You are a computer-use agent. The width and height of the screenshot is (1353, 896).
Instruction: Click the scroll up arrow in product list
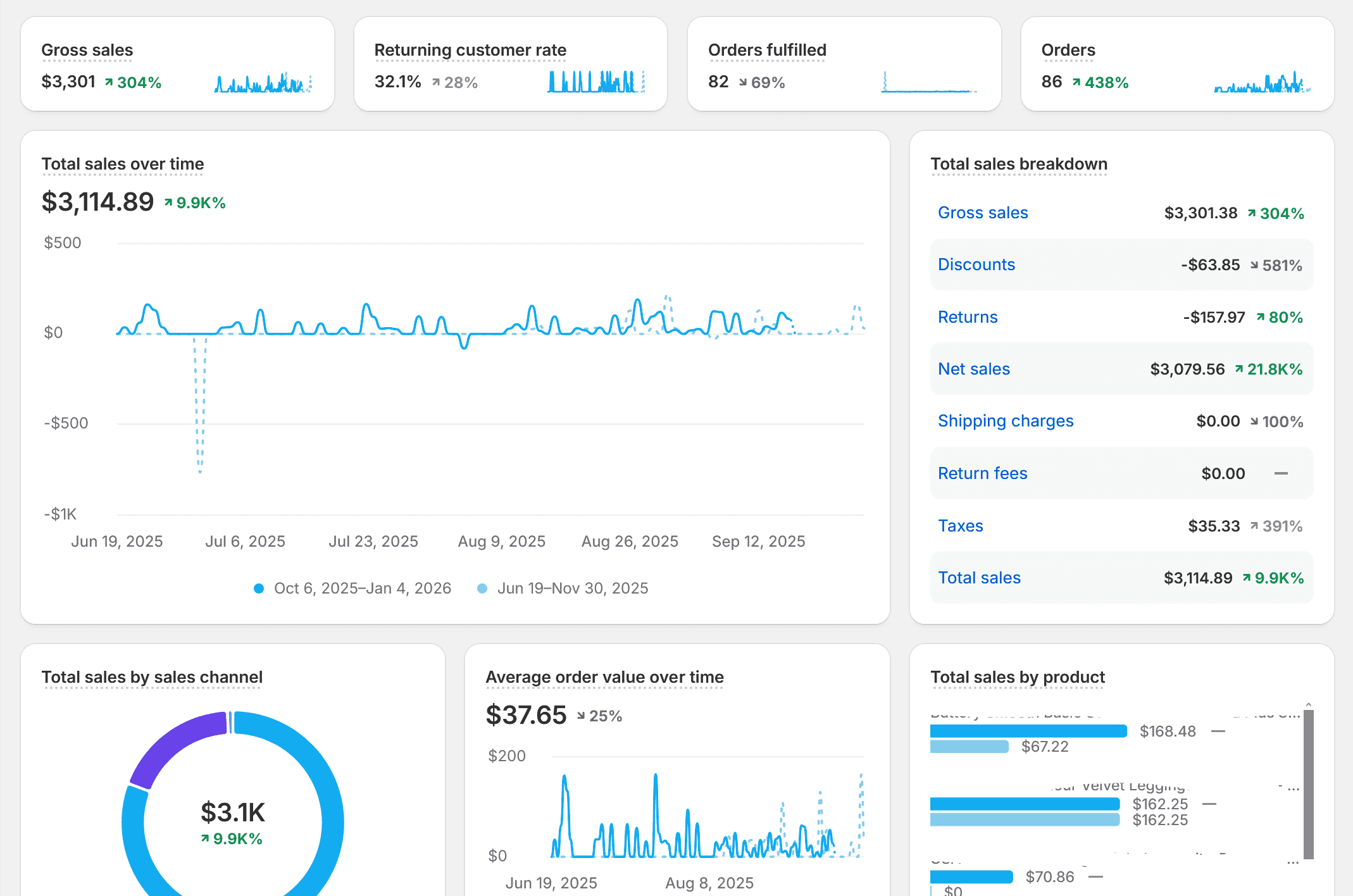1308,704
